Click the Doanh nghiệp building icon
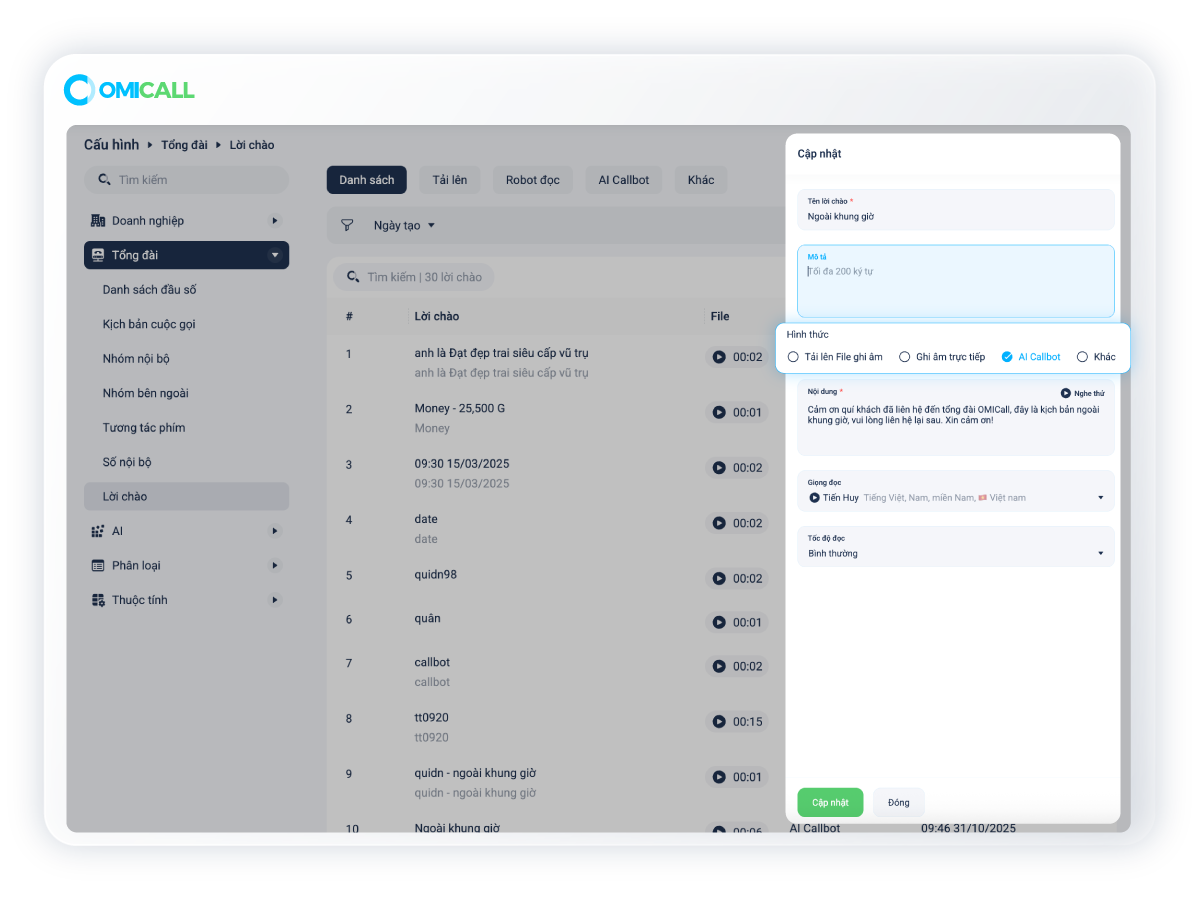This screenshot has height=900, width=1200. (x=98, y=220)
